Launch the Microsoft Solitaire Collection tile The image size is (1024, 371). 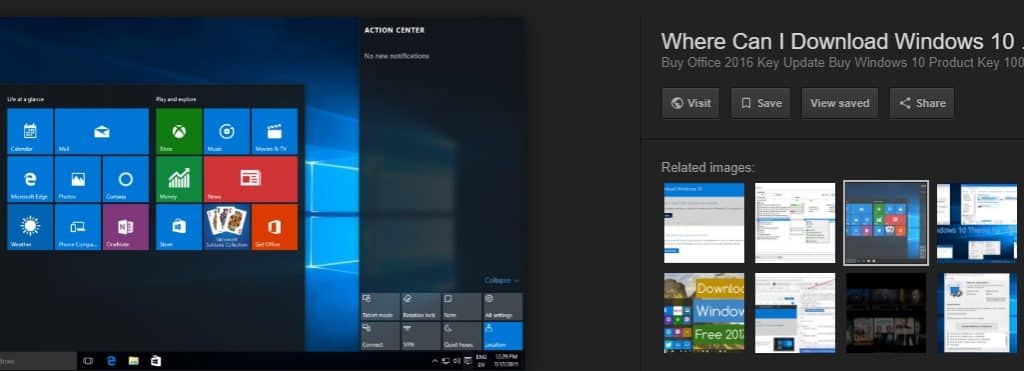click(x=227, y=227)
